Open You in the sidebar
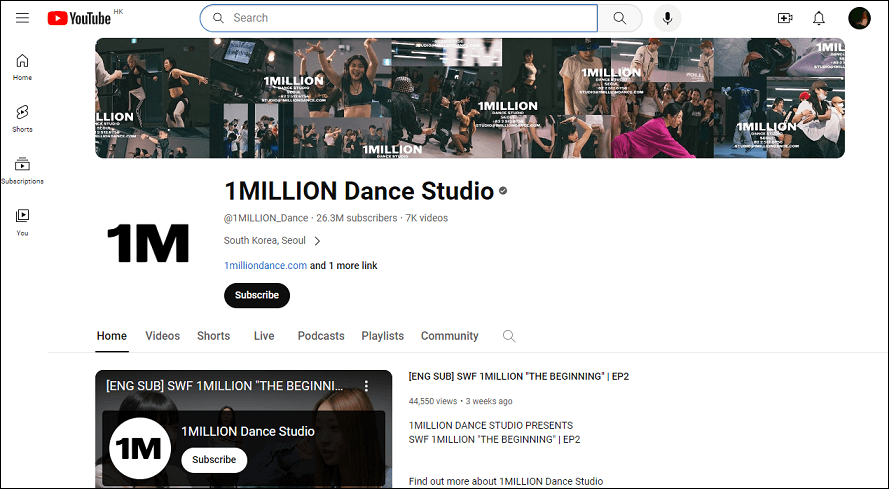Screen dimensions: 889x489 click(x=22, y=222)
